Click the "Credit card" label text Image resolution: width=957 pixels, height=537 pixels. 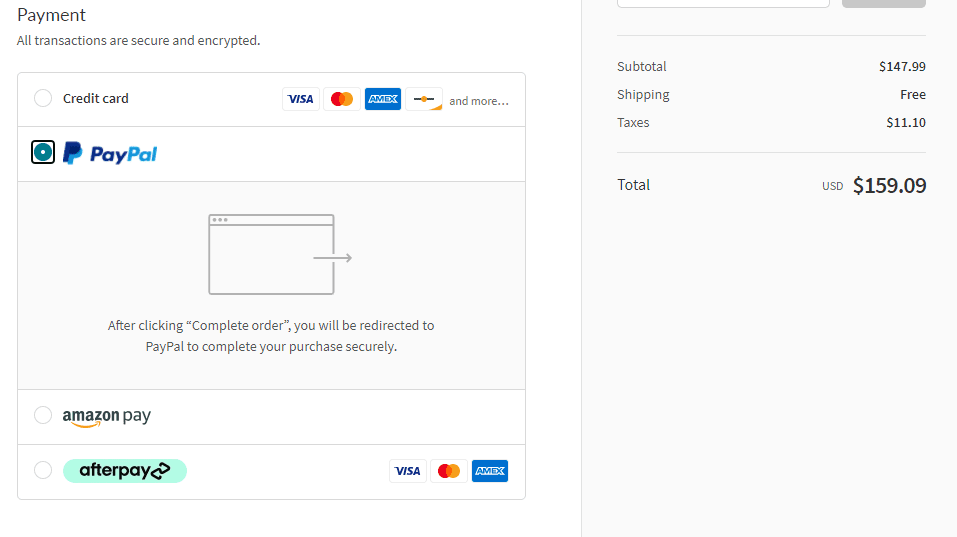click(96, 98)
